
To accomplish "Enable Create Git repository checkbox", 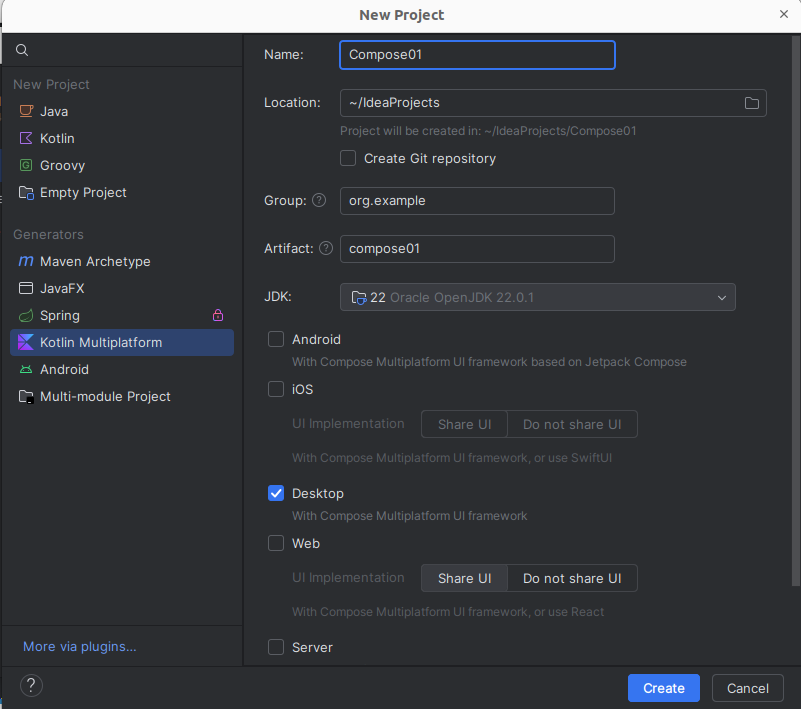I will coord(348,158).
